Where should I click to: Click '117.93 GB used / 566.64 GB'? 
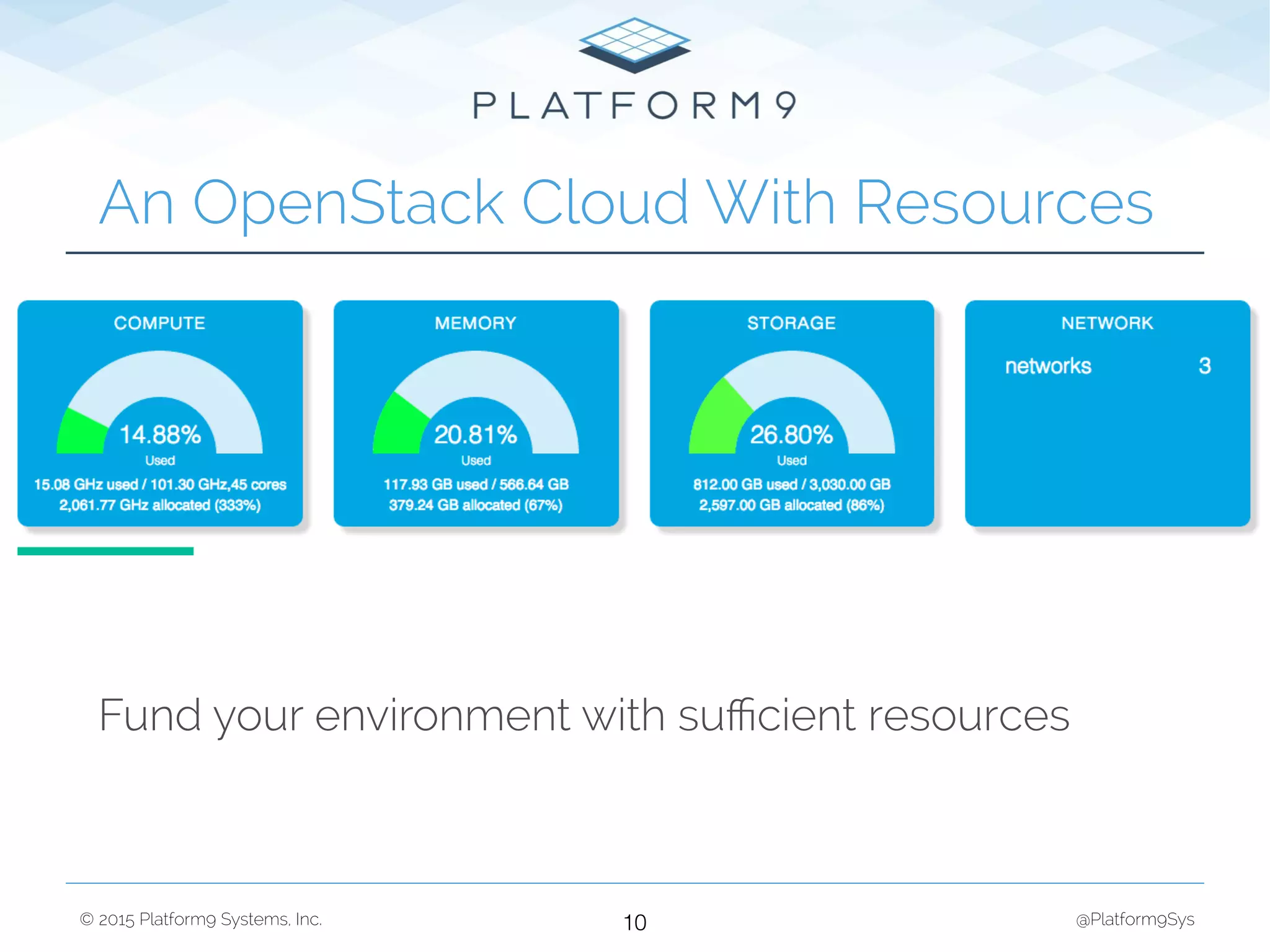coord(476,484)
